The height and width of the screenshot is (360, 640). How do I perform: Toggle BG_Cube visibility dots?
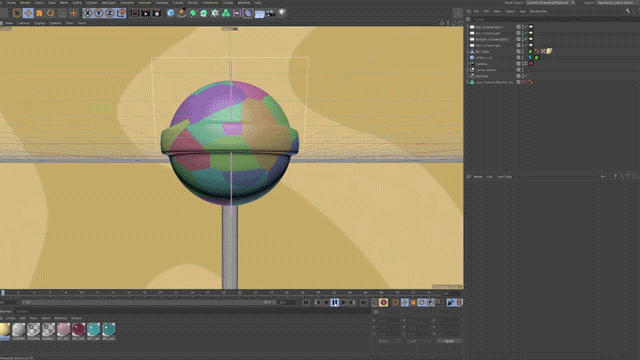[523, 51]
